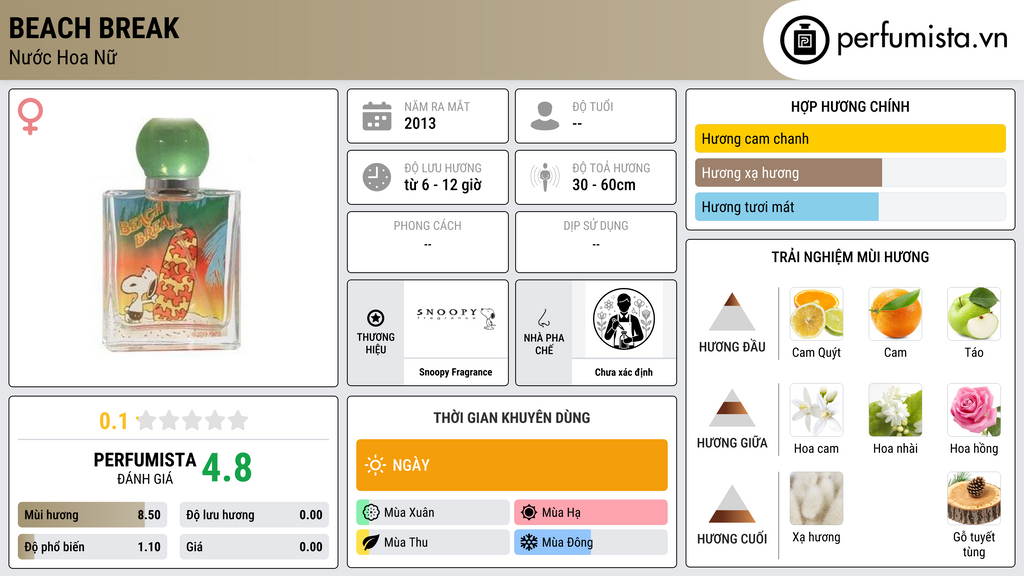Click the flower icon for Mùa Xuân
This screenshot has height=576, width=1024.
pos(371,512)
